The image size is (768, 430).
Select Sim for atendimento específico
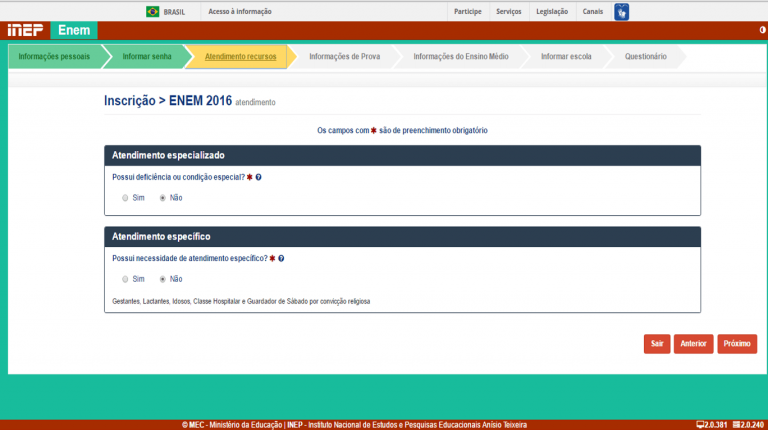click(125, 279)
